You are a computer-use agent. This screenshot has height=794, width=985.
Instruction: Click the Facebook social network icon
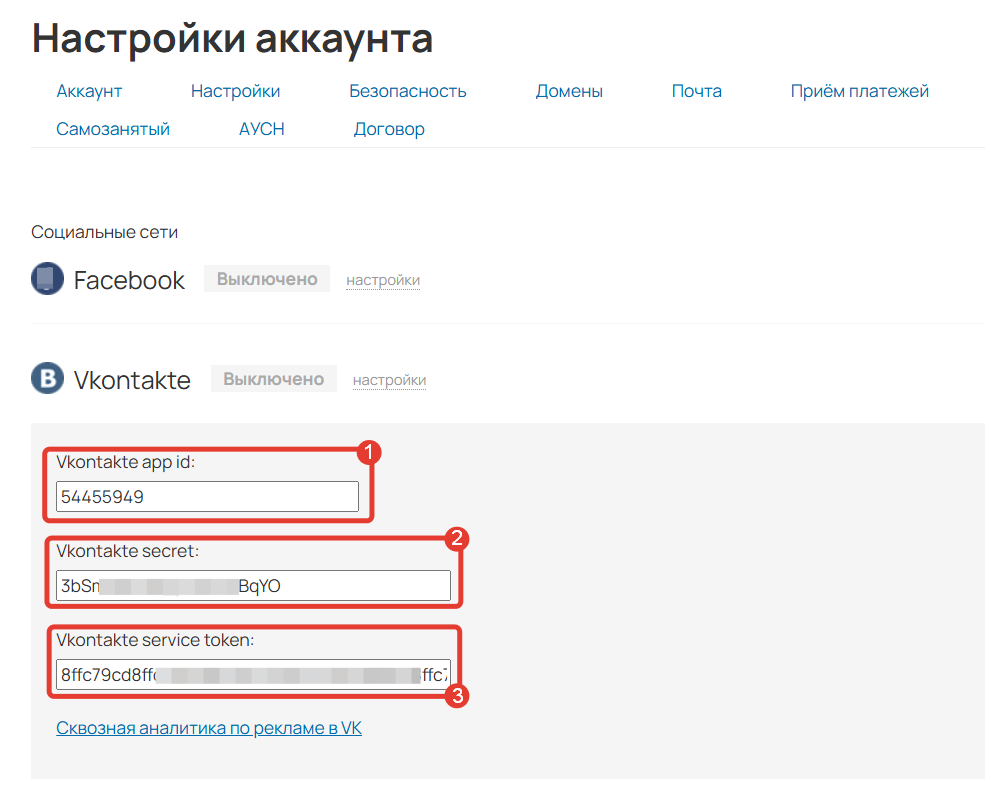(x=46, y=278)
